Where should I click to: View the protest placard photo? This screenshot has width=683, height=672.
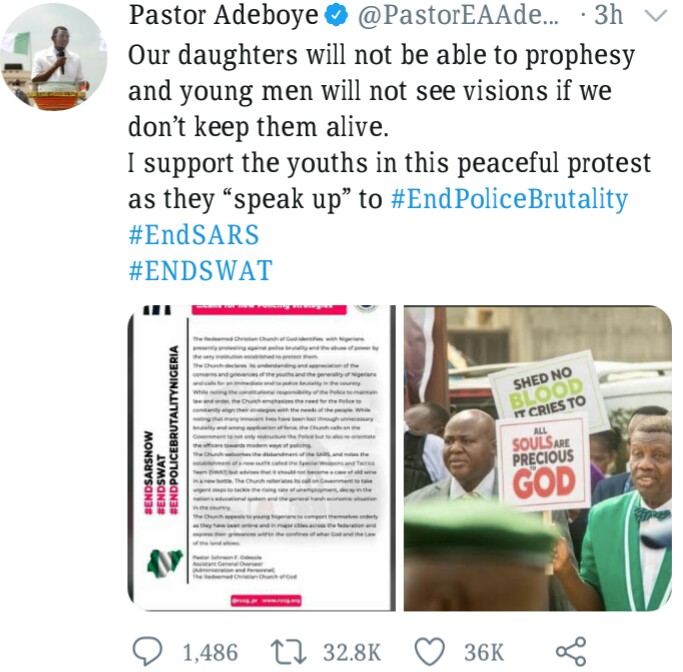click(538, 458)
